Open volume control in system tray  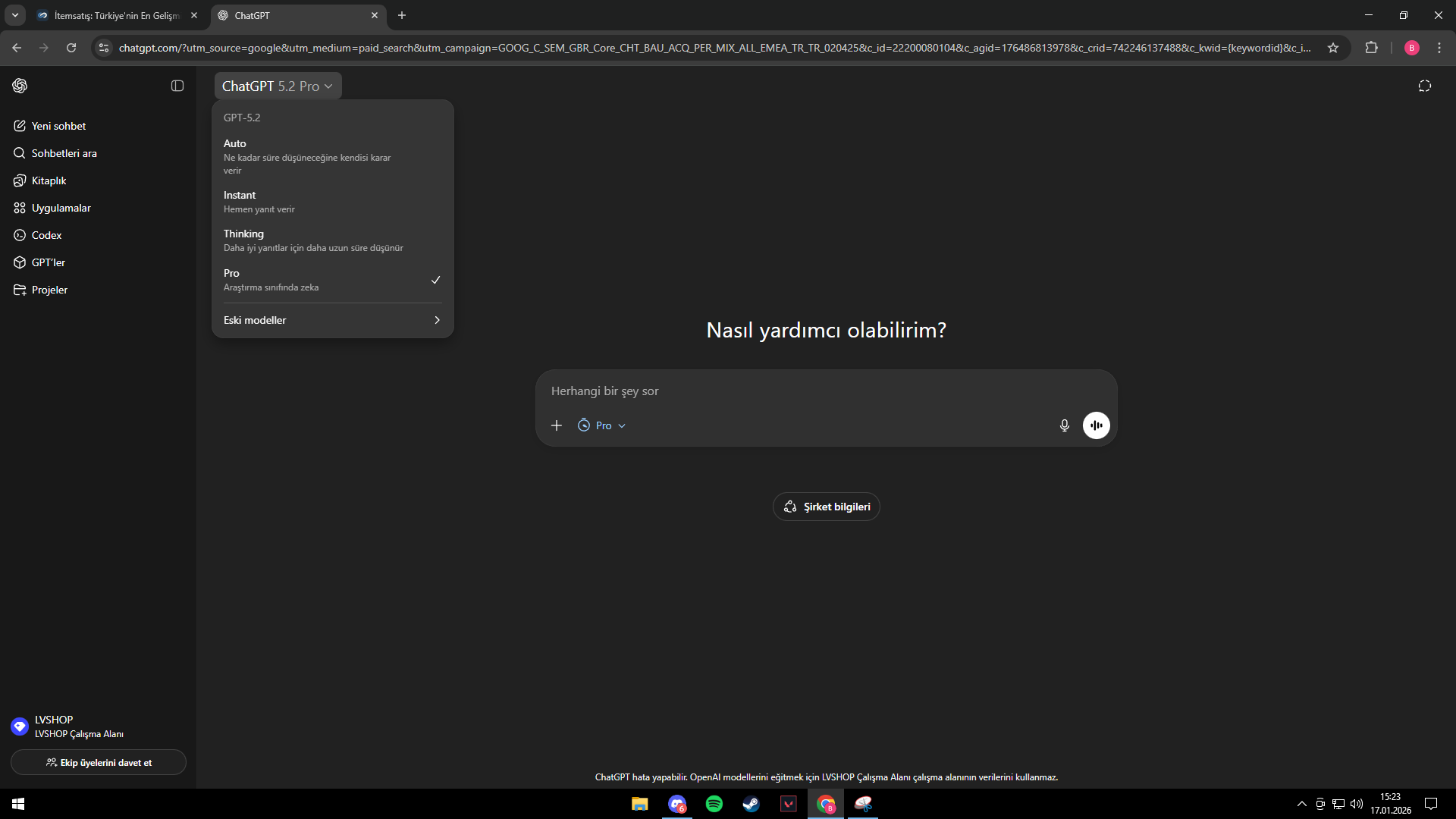[x=1357, y=804]
